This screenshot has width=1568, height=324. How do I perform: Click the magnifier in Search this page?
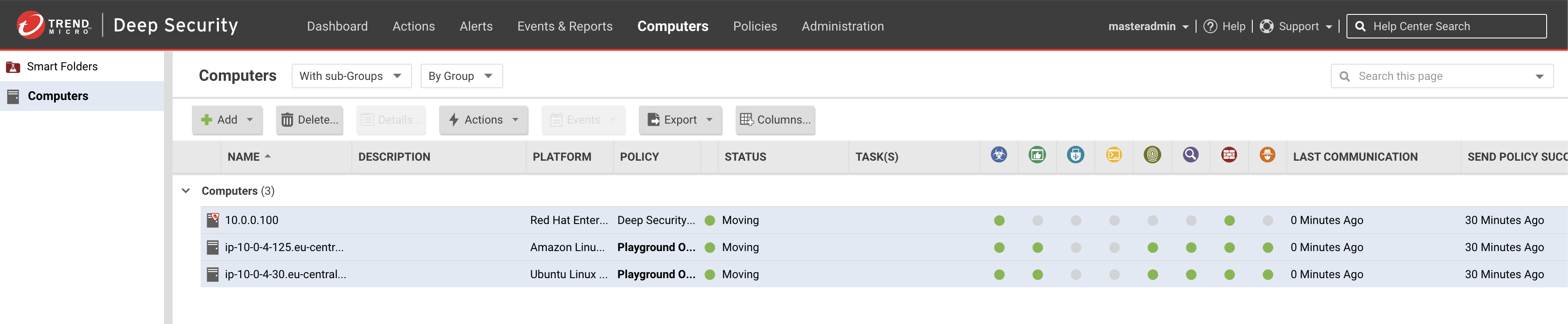[1345, 76]
